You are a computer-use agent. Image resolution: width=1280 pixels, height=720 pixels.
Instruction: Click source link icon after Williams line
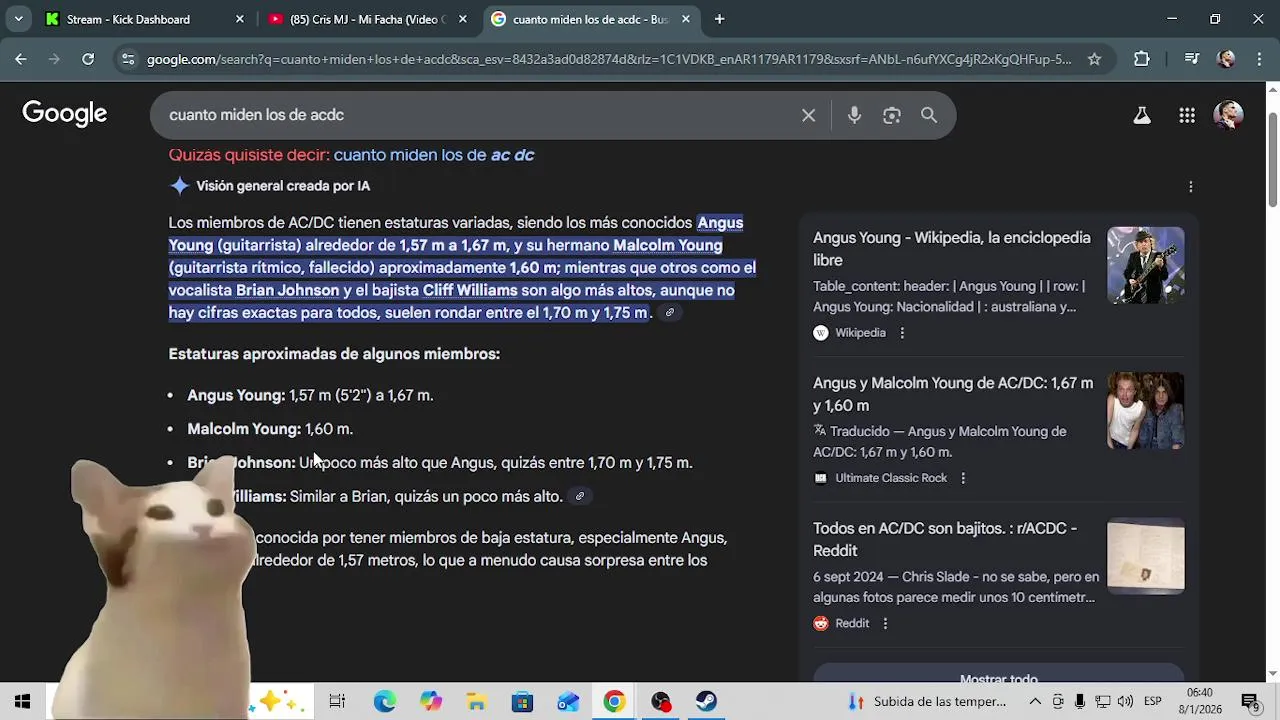click(579, 496)
